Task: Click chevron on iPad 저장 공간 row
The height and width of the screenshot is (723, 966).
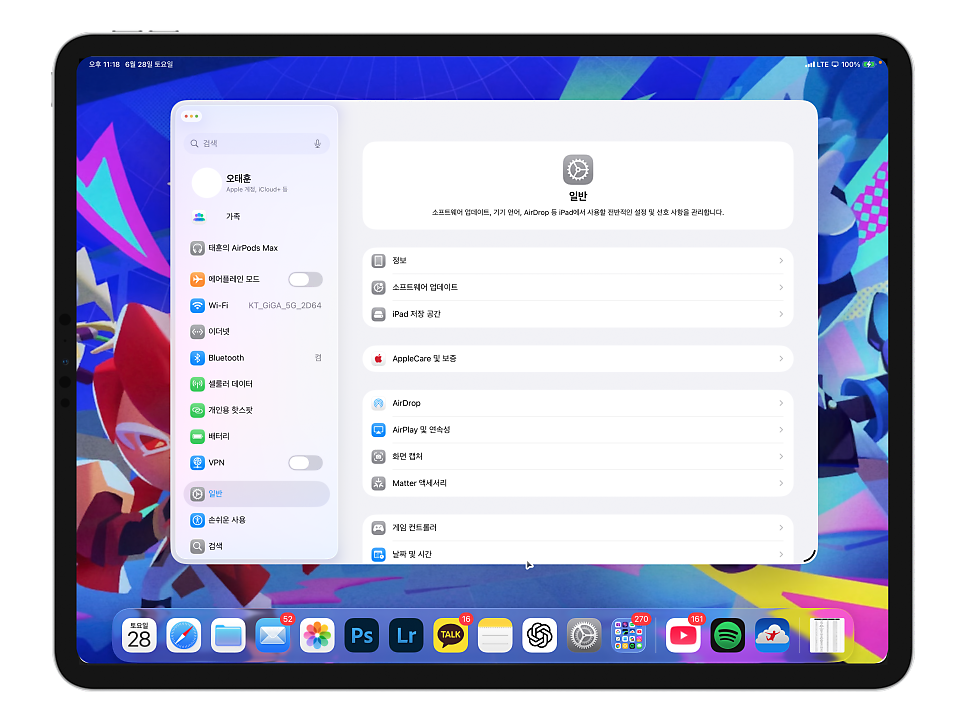Action: [781, 314]
